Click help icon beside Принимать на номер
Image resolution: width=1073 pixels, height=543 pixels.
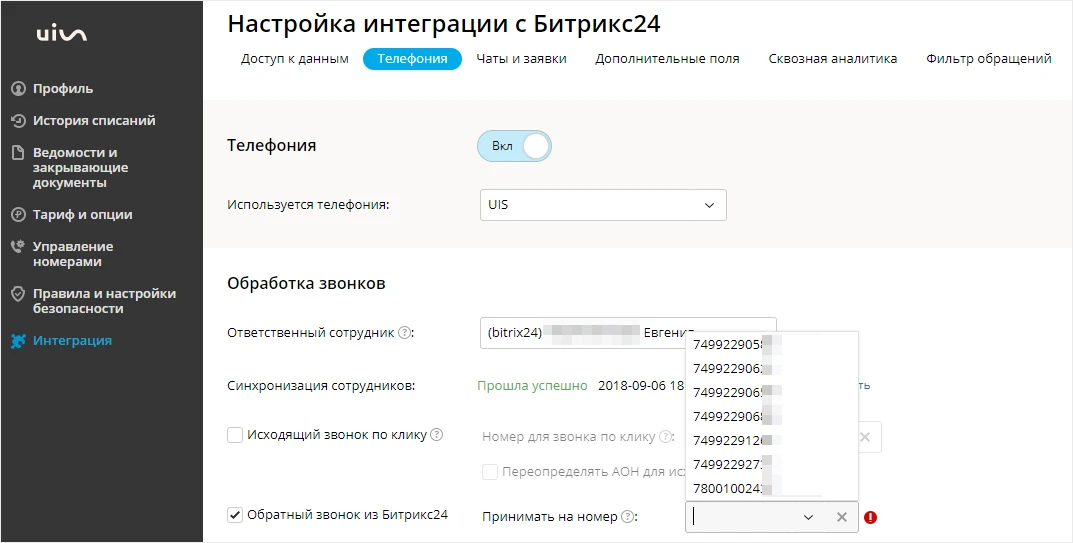[626, 517]
